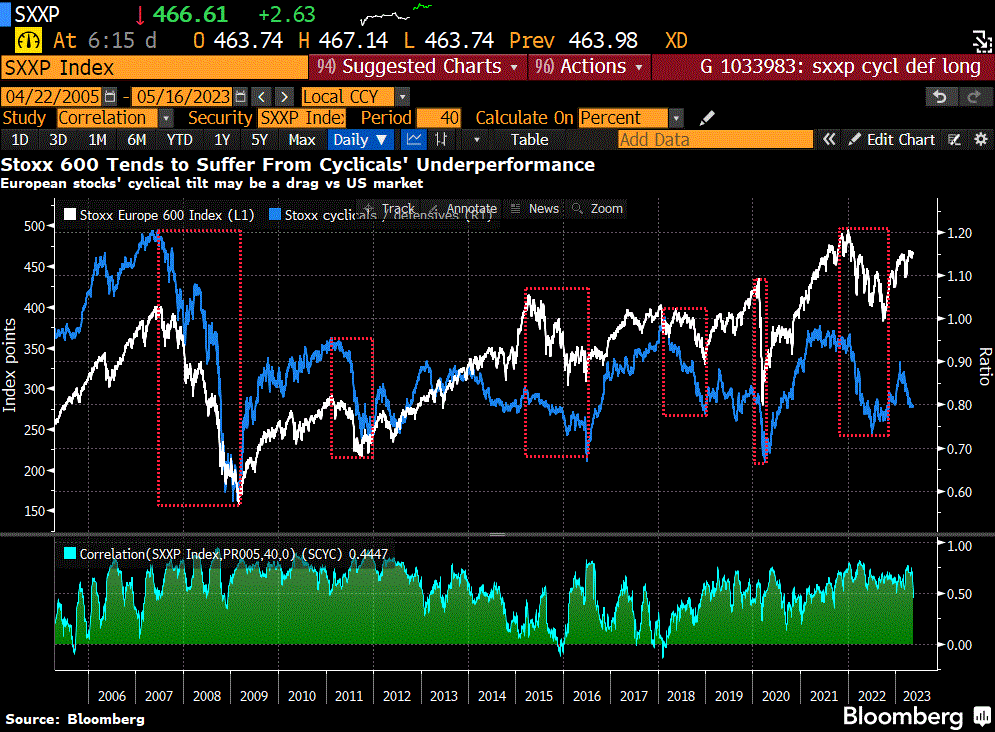995x732 pixels.
Task: Click the Annotate pencil tool
Action: point(464,208)
